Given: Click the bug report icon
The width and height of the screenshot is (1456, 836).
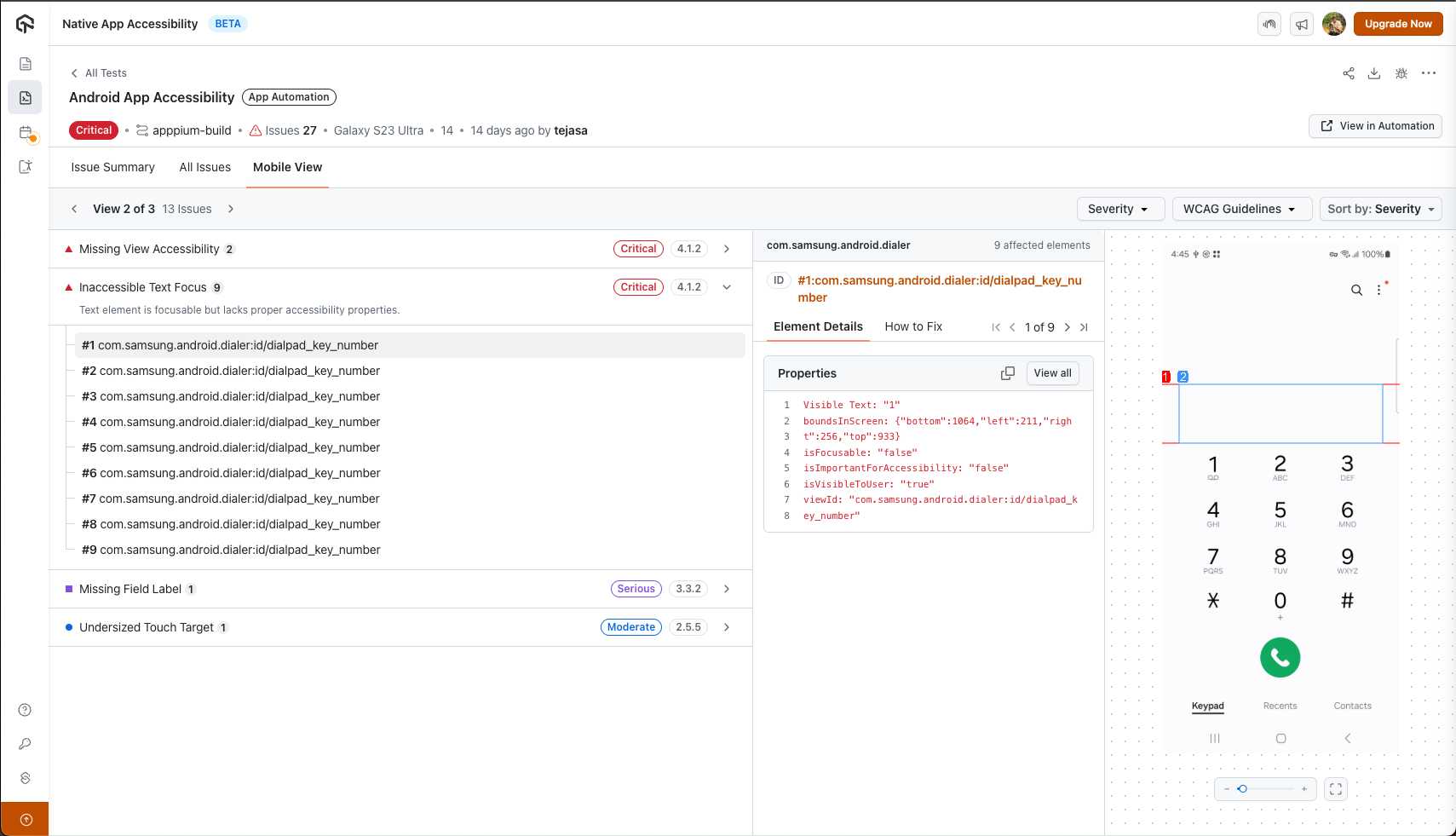Looking at the screenshot, I should [x=1401, y=73].
